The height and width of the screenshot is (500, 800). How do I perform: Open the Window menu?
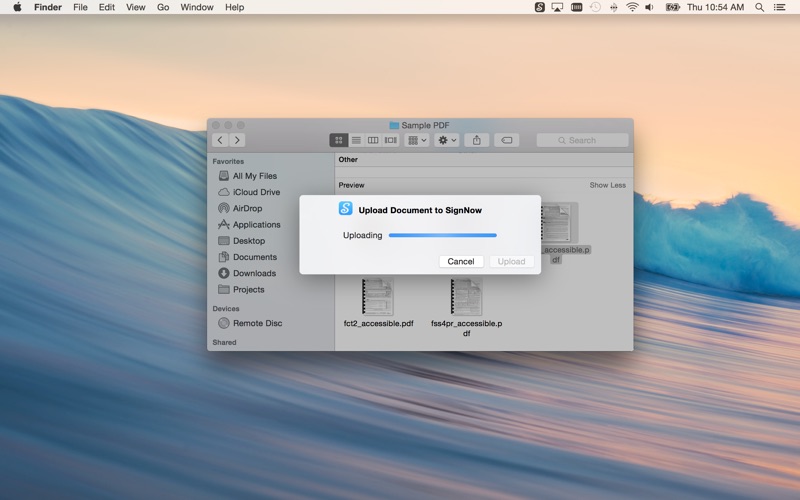(197, 7)
